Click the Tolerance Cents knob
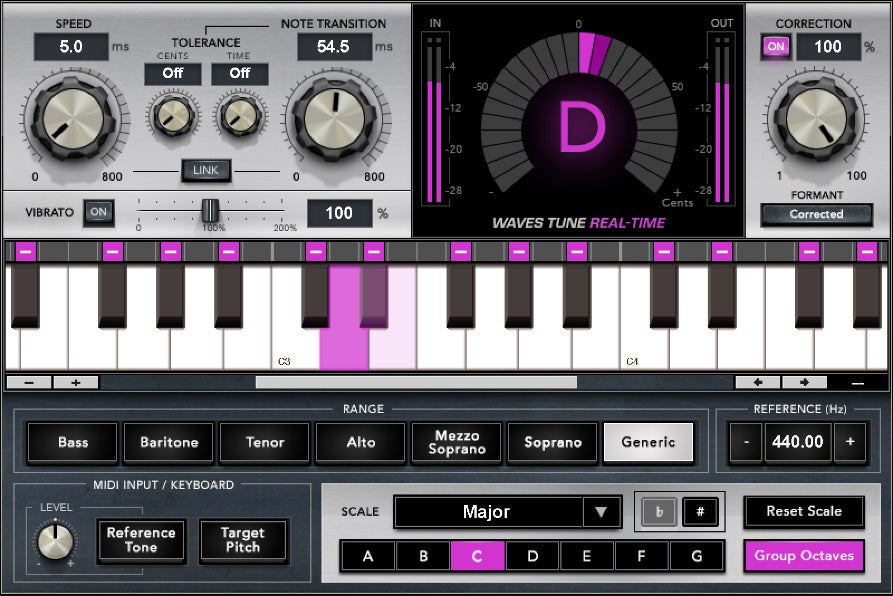This screenshot has height=596, width=893. (x=173, y=116)
